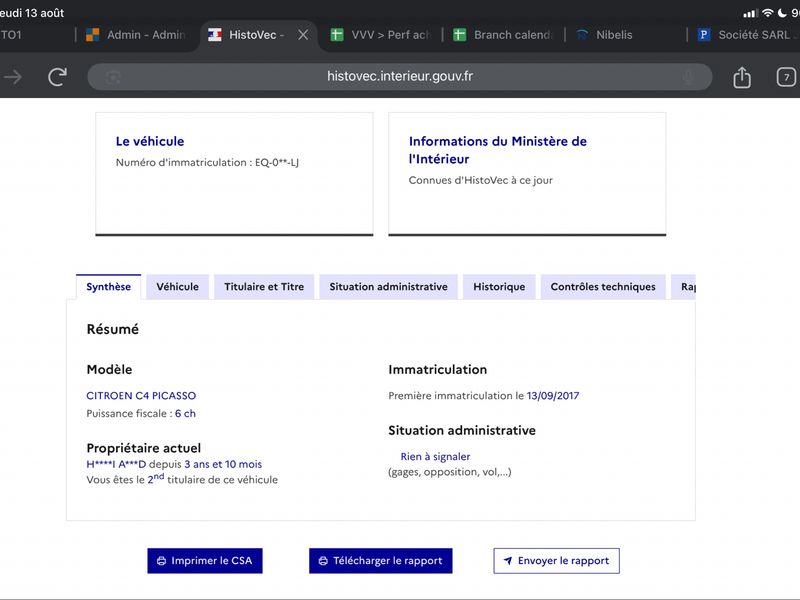Click the printer icon on Imprimer le CSA
Viewport: 800px width, 600px height.
point(161,561)
